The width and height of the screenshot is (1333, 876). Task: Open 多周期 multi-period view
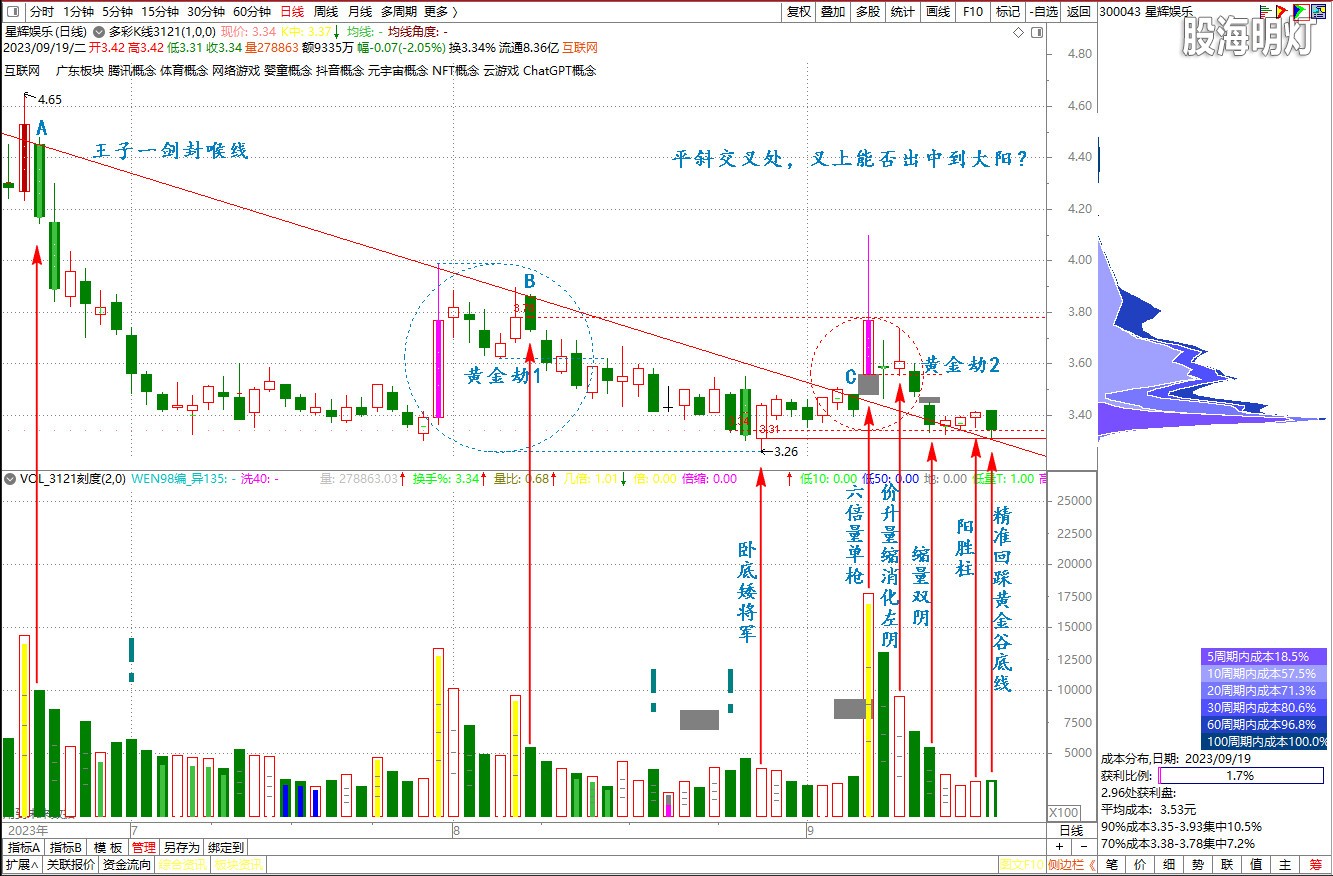pyautogui.click(x=399, y=12)
